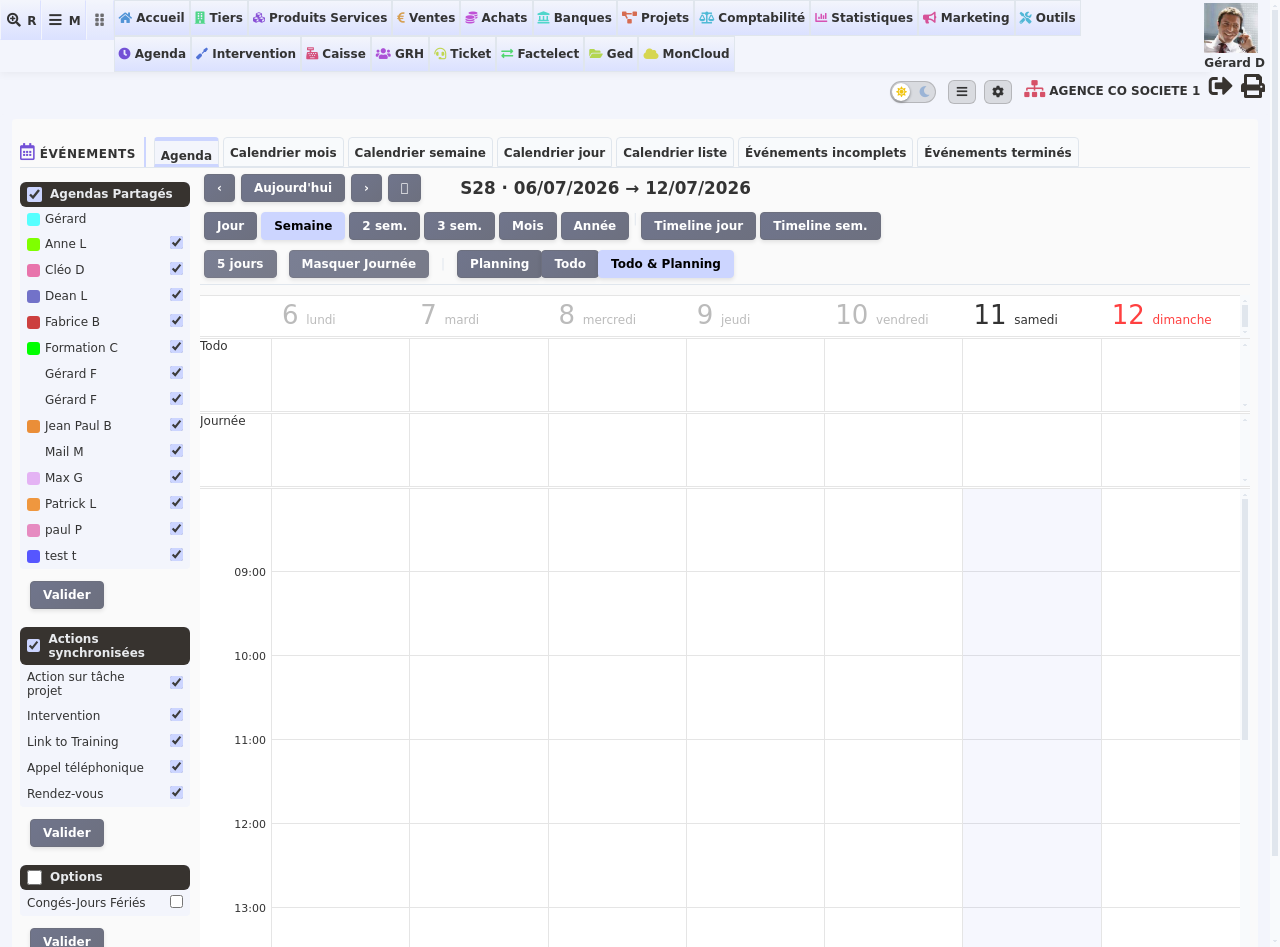Switch to Calendrier semaine tab
The height and width of the screenshot is (947, 1280).
tap(420, 153)
